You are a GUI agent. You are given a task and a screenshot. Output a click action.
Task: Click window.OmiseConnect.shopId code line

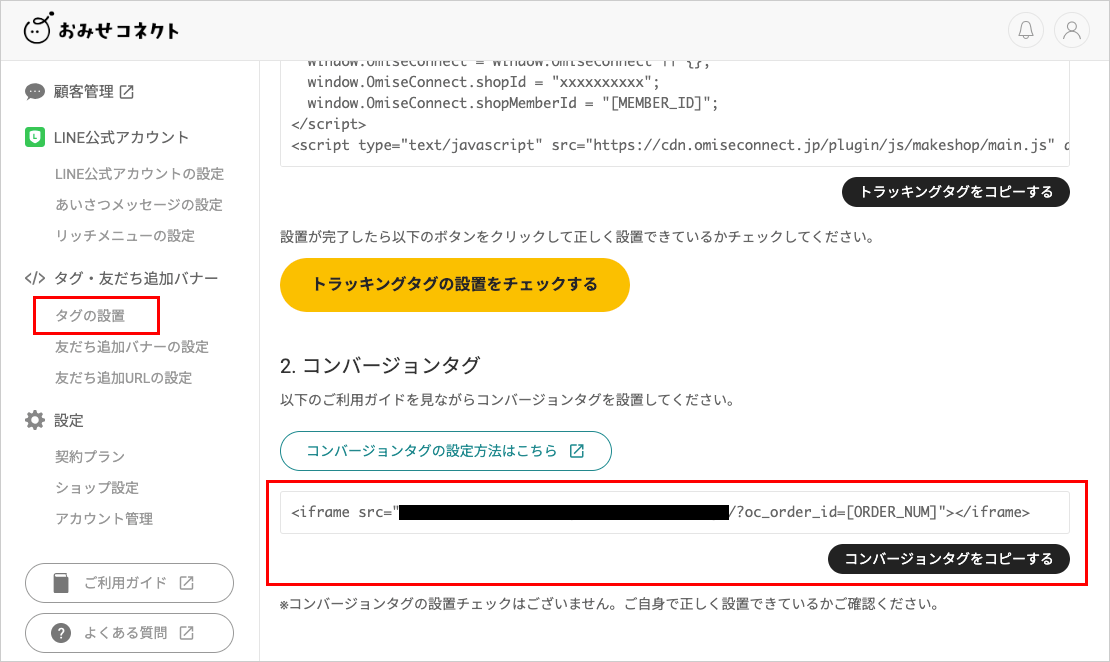coord(483,82)
